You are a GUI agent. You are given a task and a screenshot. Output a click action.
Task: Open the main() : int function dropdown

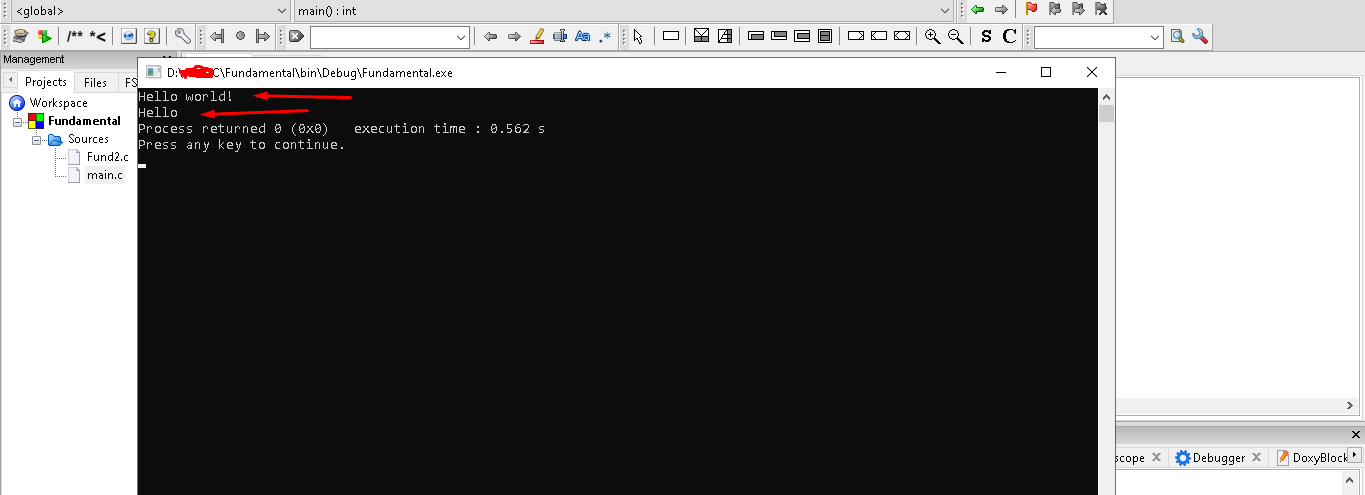click(x=624, y=10)
